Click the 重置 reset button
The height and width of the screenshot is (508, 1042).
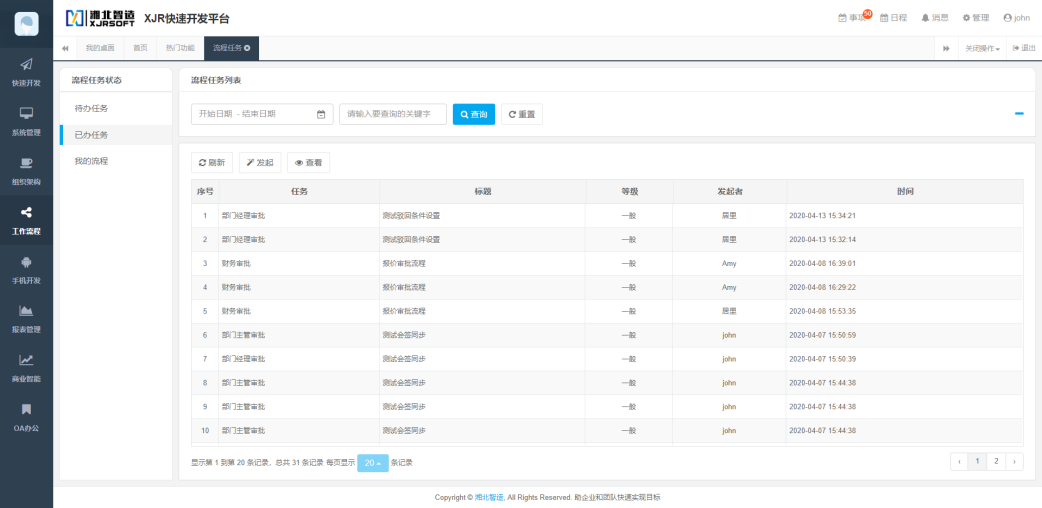pyautogui.click(x=522, y=114)
